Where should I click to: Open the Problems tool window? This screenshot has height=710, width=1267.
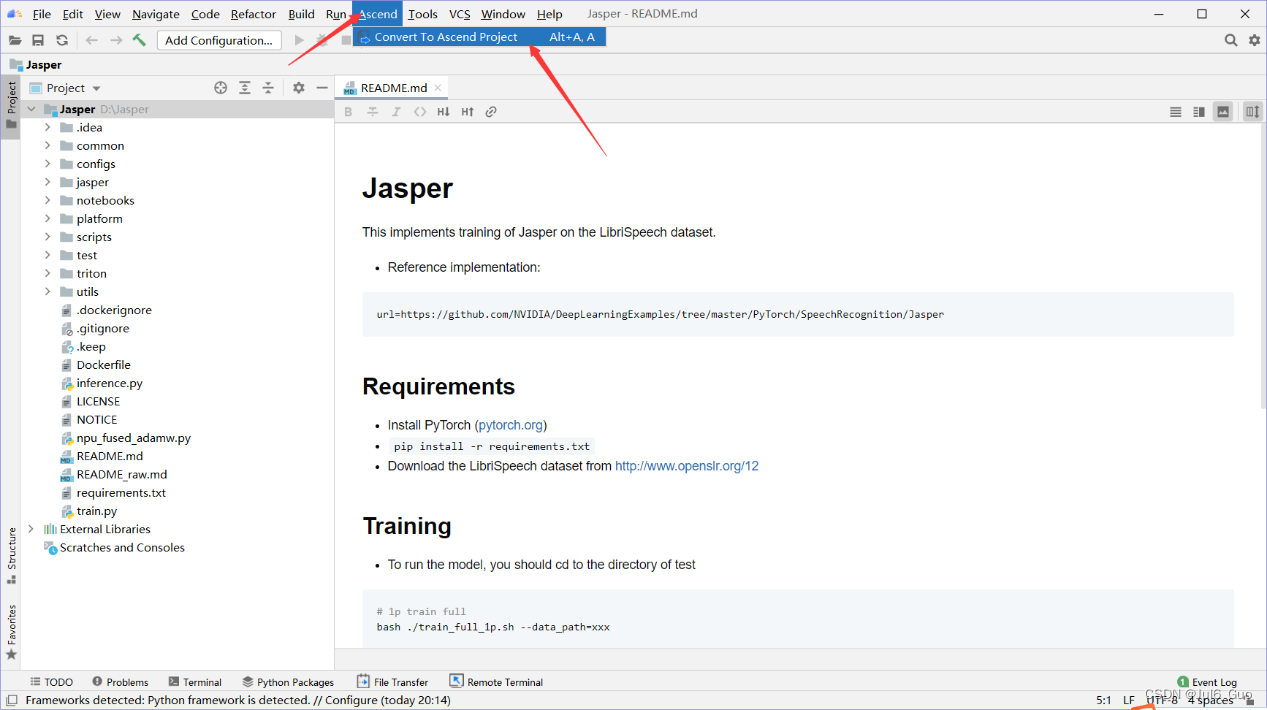point(119,682)
